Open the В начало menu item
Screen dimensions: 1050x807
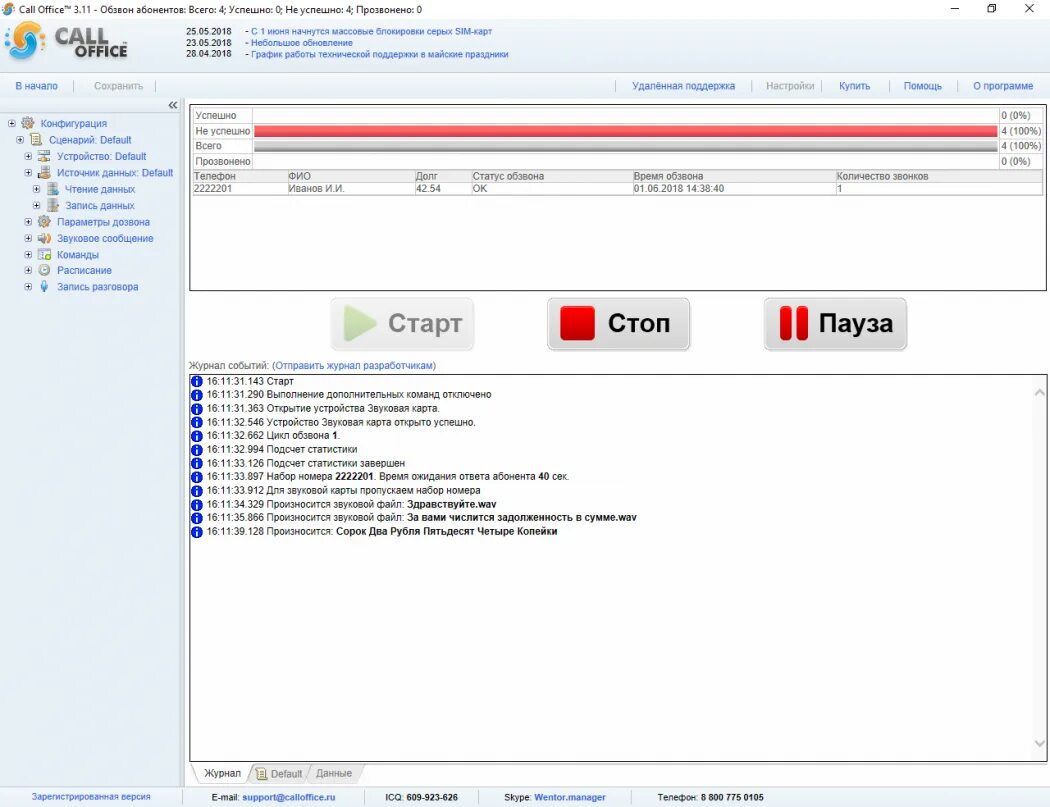click(36, 86)
